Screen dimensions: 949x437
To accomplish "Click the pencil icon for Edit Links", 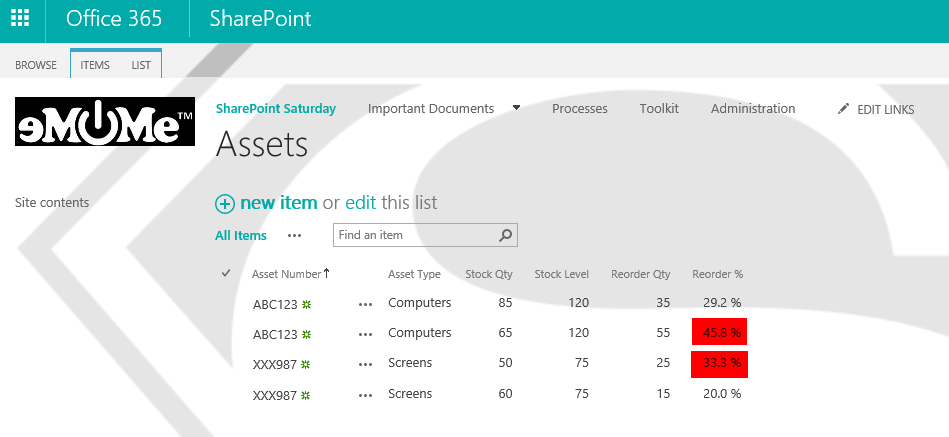I will (844, 109).
